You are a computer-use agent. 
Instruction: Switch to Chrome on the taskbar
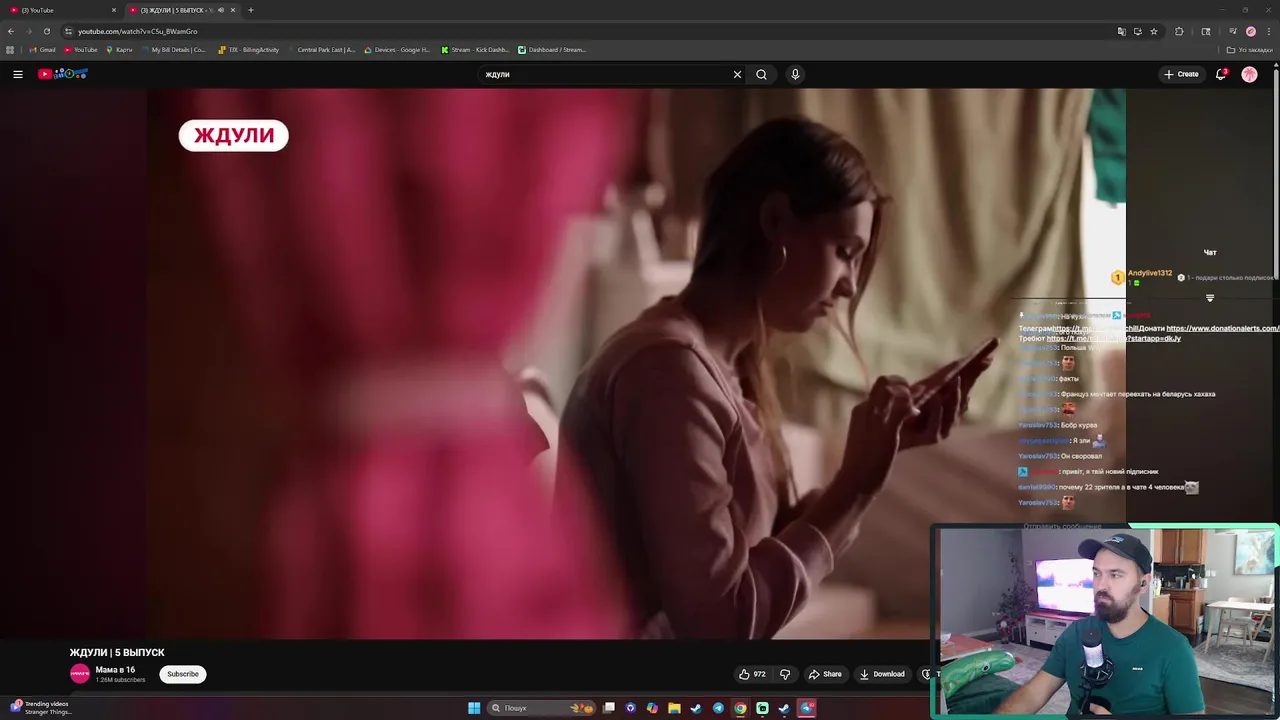(x=740, y=708)
